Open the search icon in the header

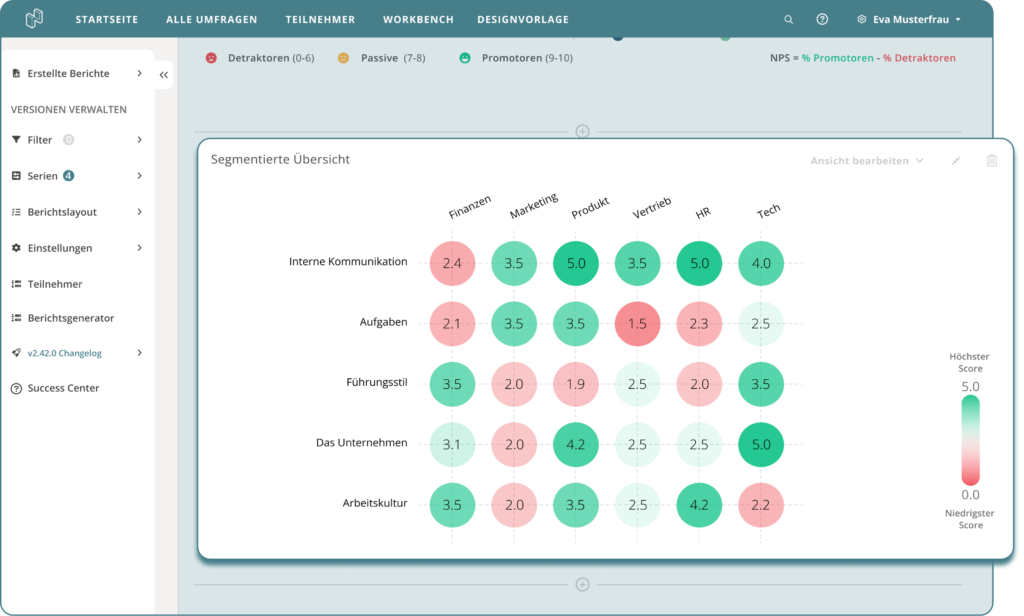tap(788, 19)
